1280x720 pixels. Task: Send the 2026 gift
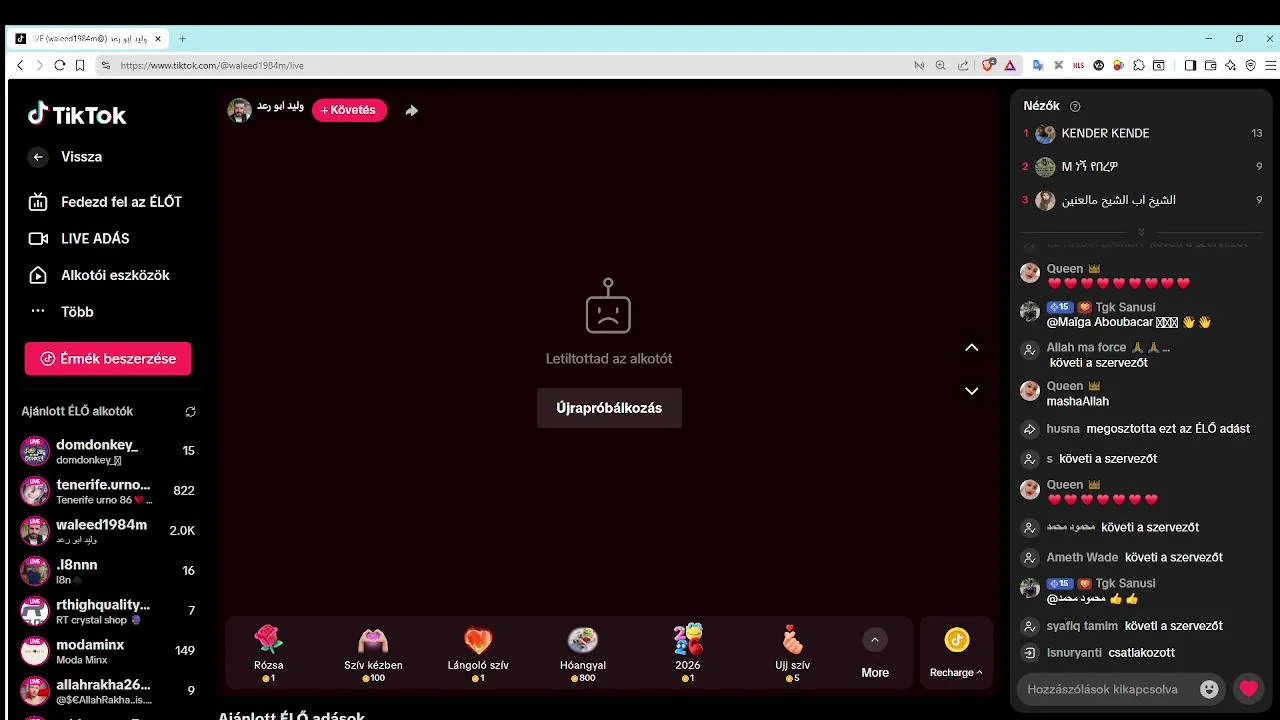[688, 653]
